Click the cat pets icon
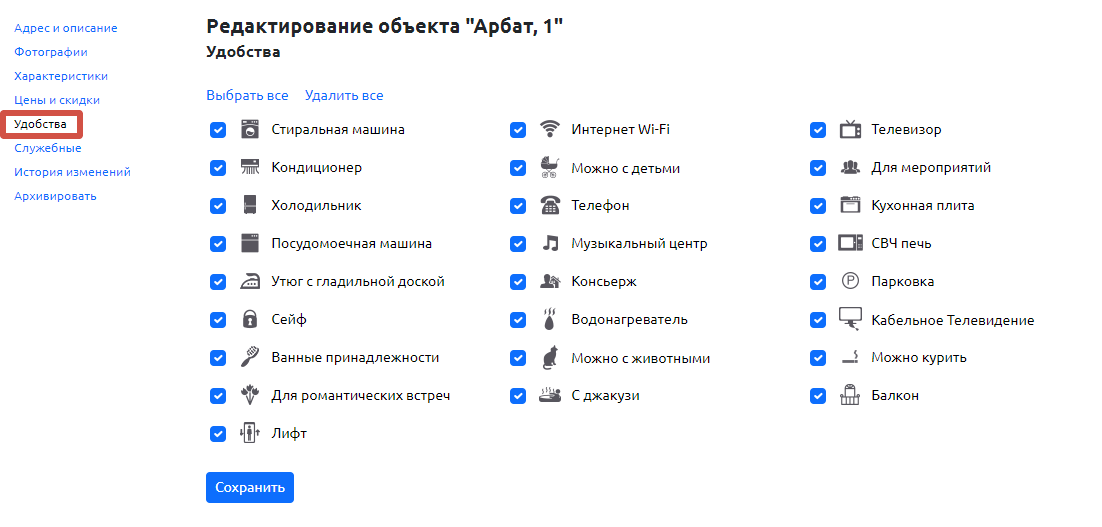Image resolution: width=1102 pixels, height=527 pixels. 550,358
